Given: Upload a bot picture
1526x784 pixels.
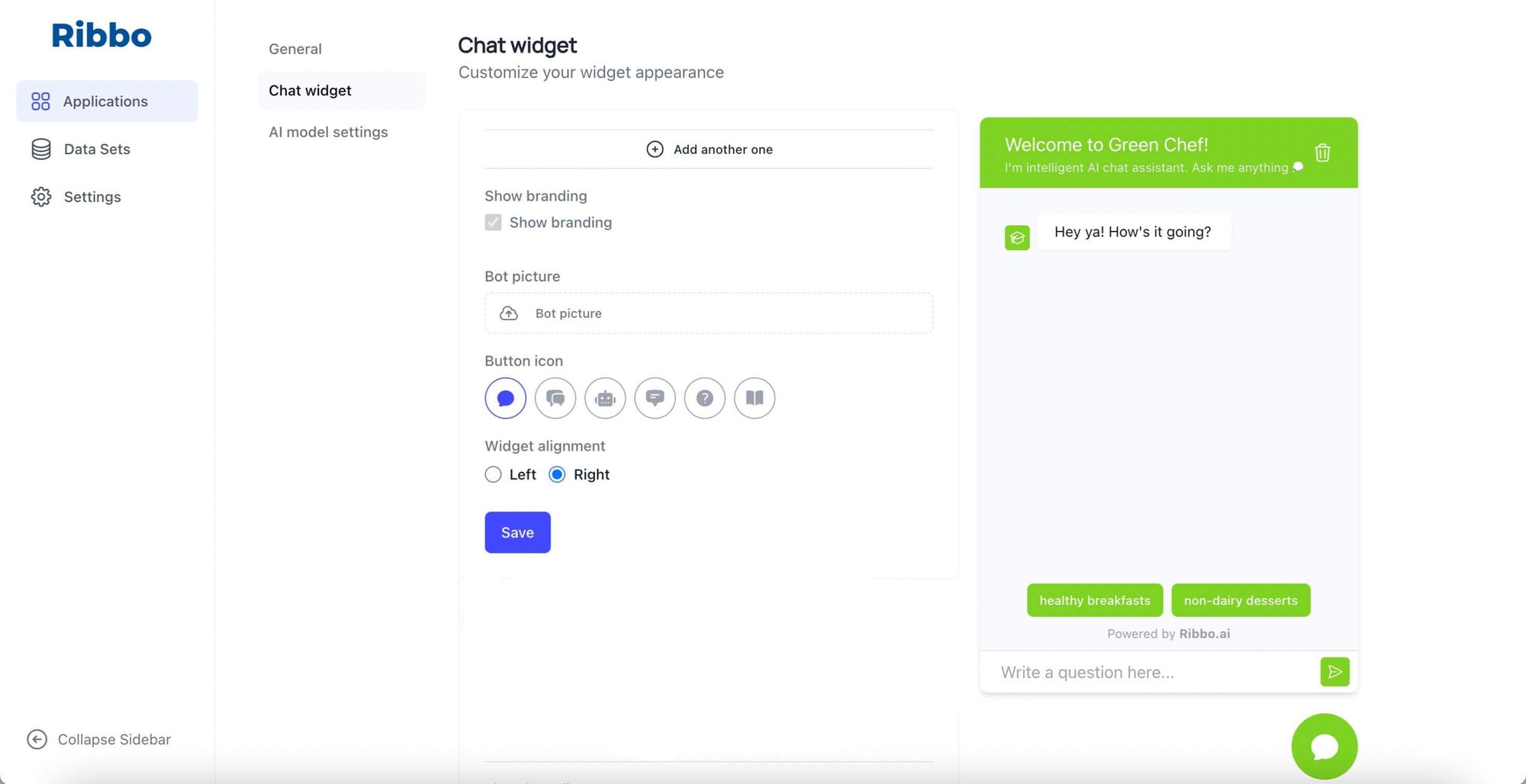Looking at the screenshot, I should (709, 313).
